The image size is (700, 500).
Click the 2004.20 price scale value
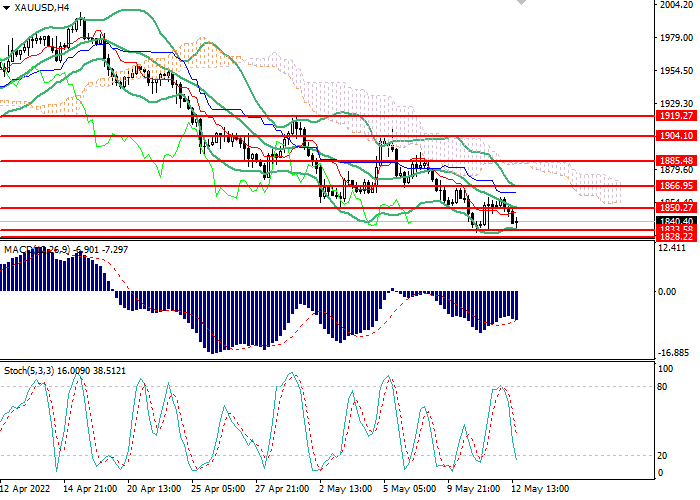coord(676,6)
